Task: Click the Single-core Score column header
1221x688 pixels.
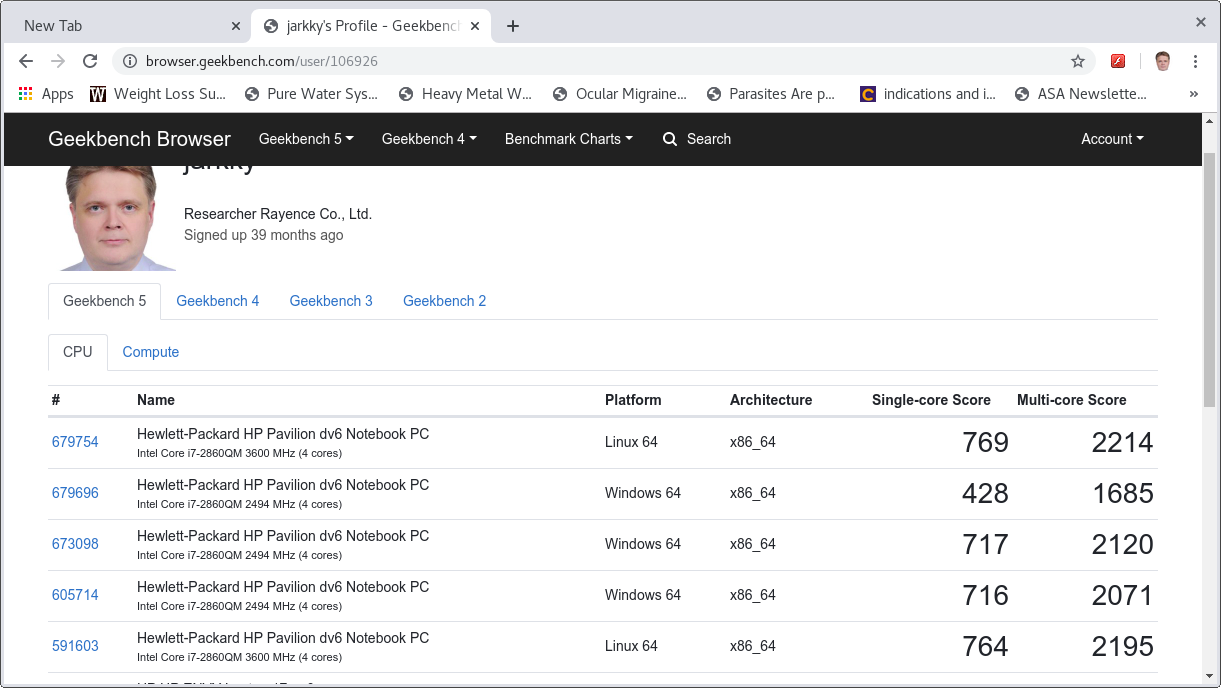Action: tap(931, 400)
